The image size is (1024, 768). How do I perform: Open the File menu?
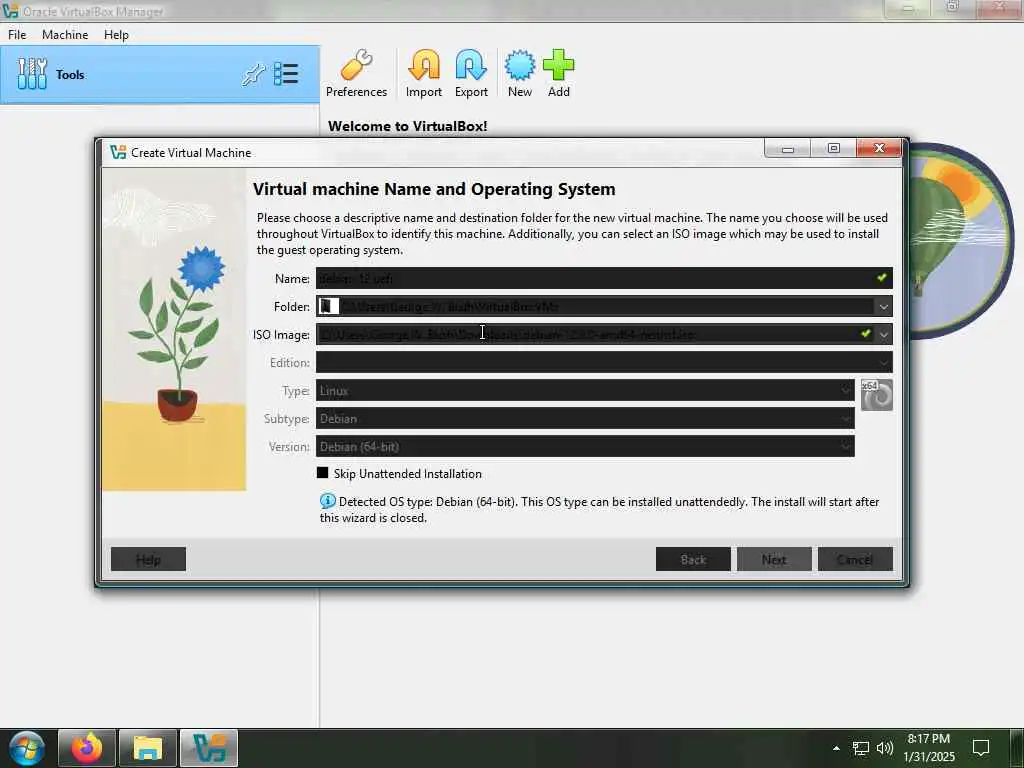[17, 35]
